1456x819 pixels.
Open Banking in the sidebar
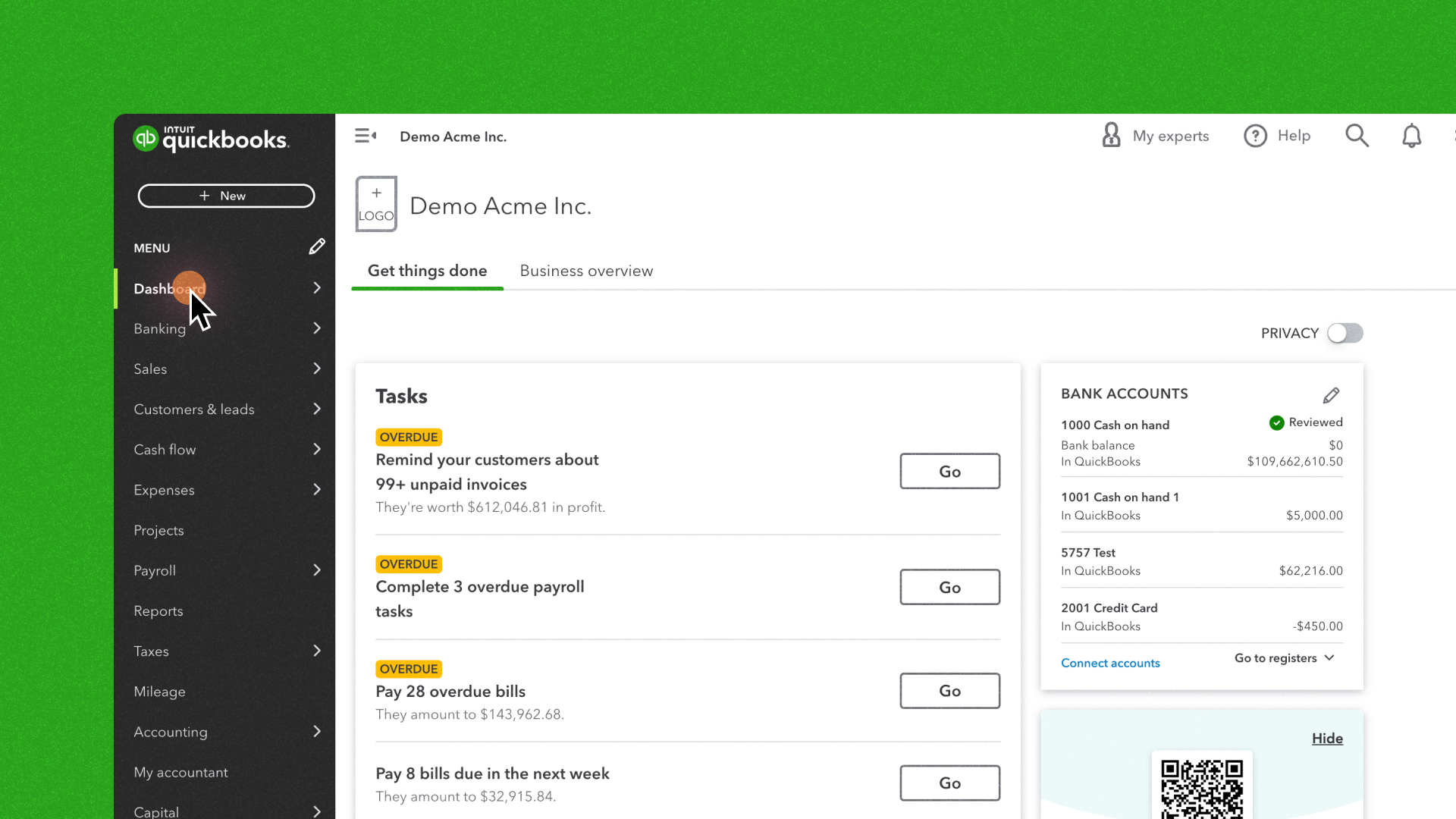coord(159,328)
